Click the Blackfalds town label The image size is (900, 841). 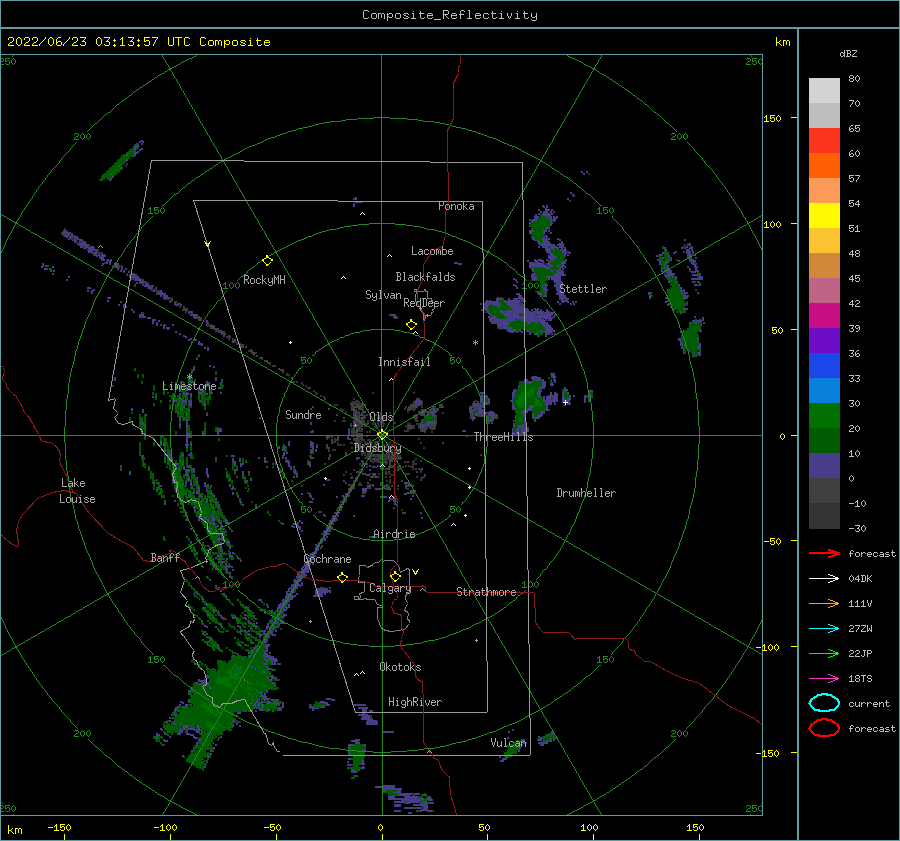(425, 277)
